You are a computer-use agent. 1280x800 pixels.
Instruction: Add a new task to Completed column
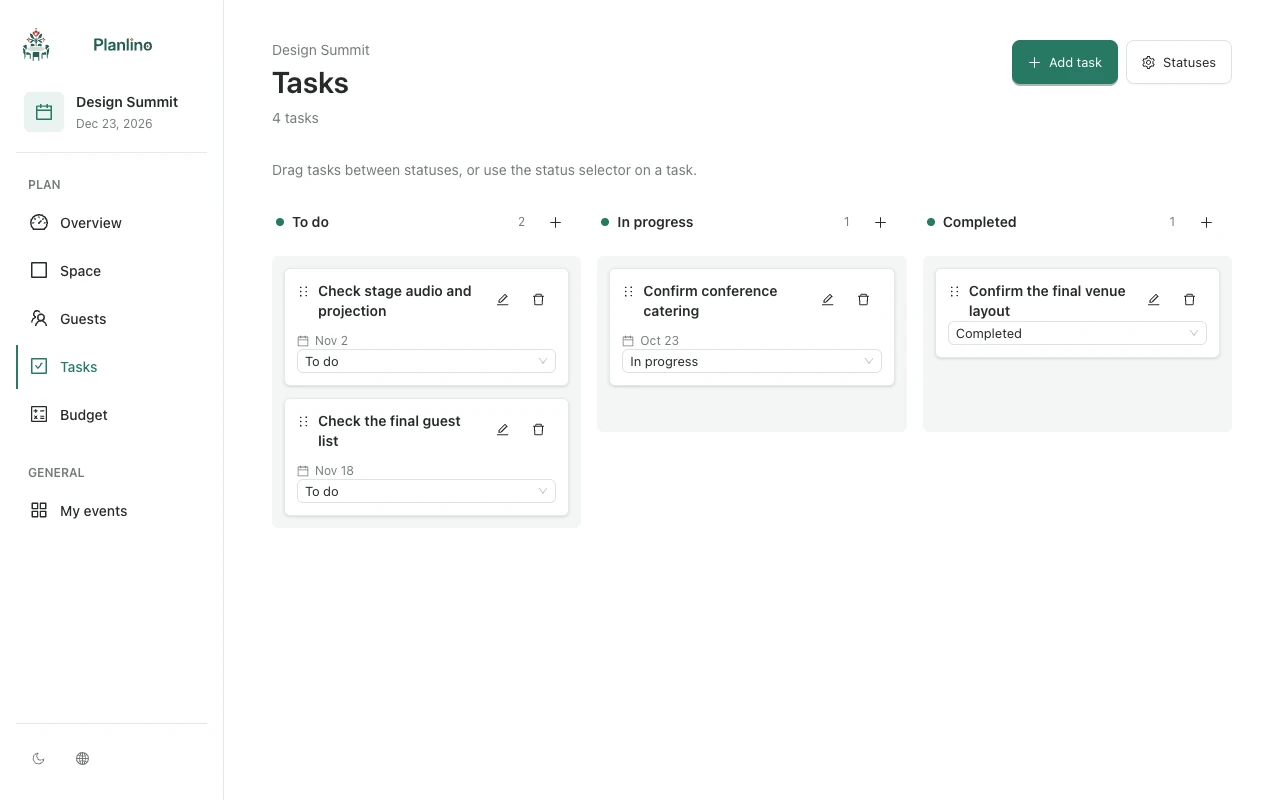[x=1206, y=222]
